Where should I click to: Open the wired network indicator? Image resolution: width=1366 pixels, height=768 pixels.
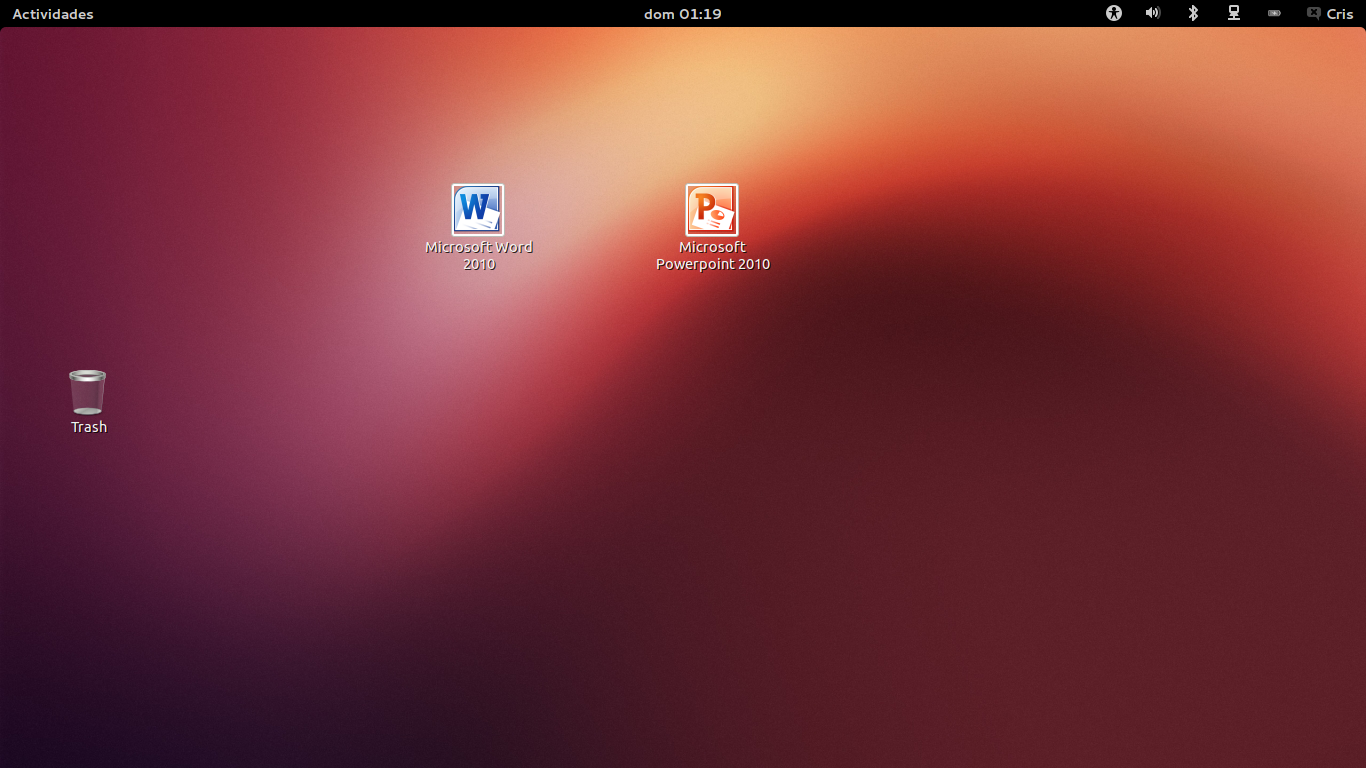click(x=1234, y=13)
